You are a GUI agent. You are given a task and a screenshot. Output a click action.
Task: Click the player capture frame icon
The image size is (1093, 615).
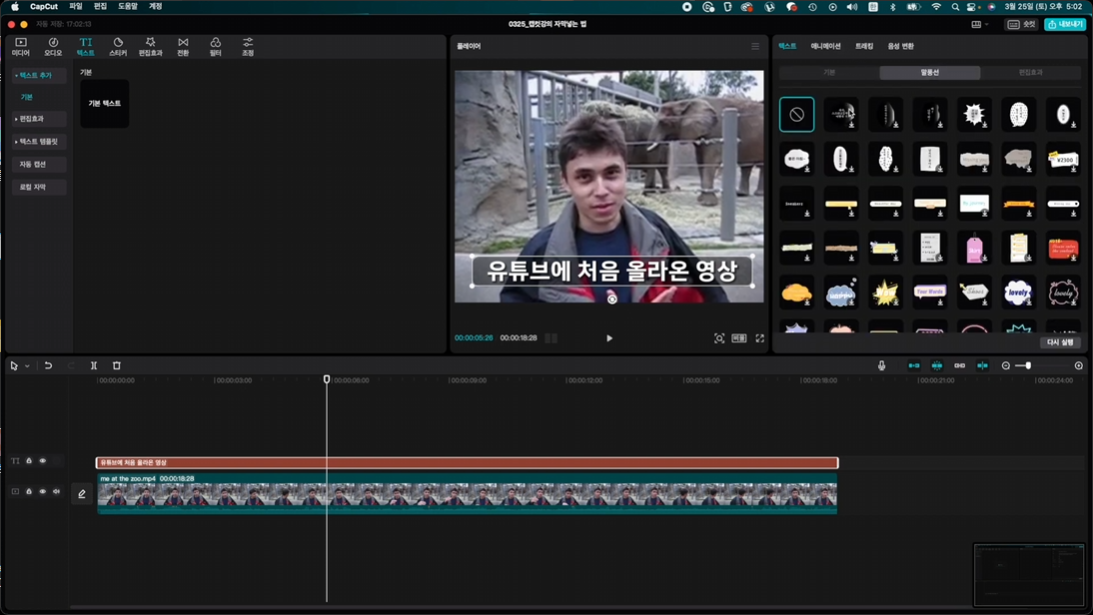(719, 338)
